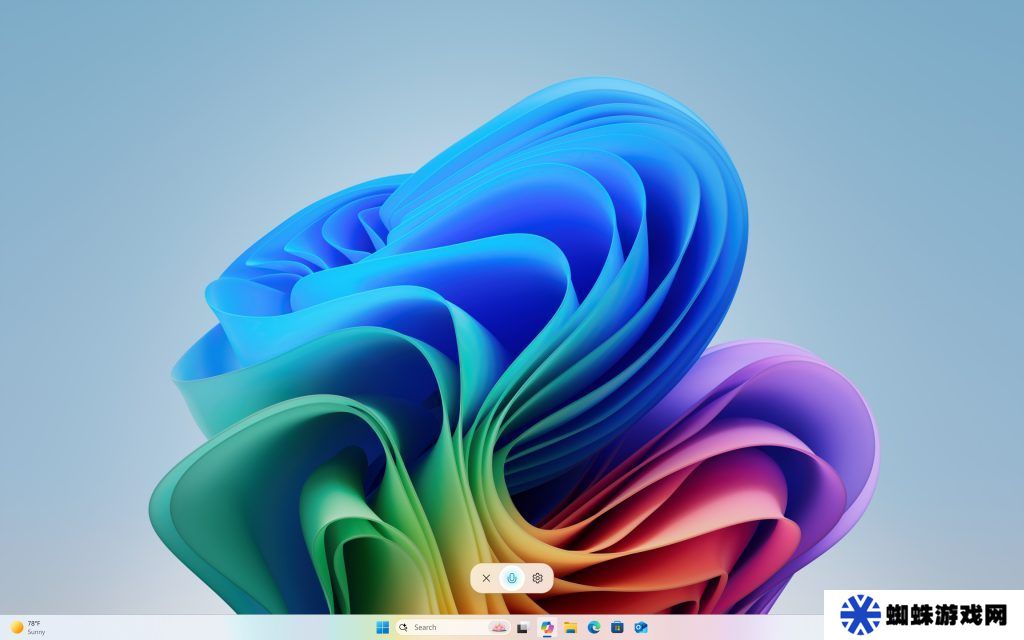Launch Copilot from the taskbar
This screenshot has width=1024, height=640.
(x=547, y=628)
